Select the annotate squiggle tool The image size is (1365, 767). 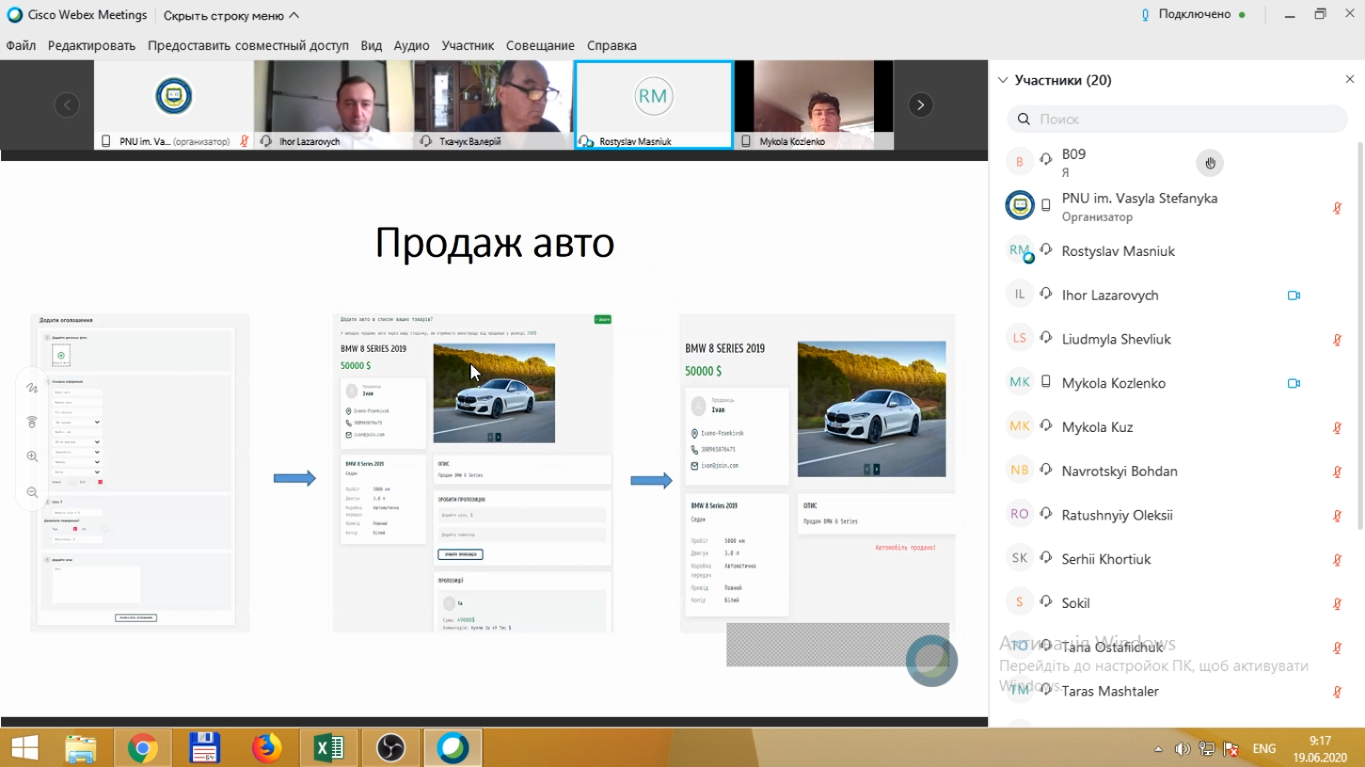tap(32, 388)
